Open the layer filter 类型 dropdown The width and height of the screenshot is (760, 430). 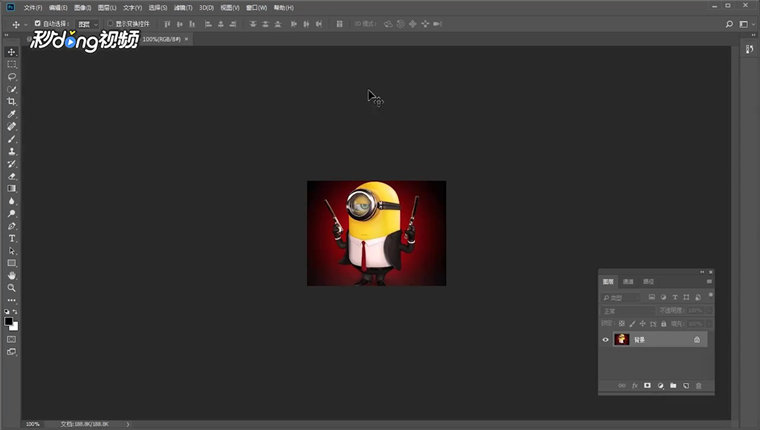click(x=621, y=298)
